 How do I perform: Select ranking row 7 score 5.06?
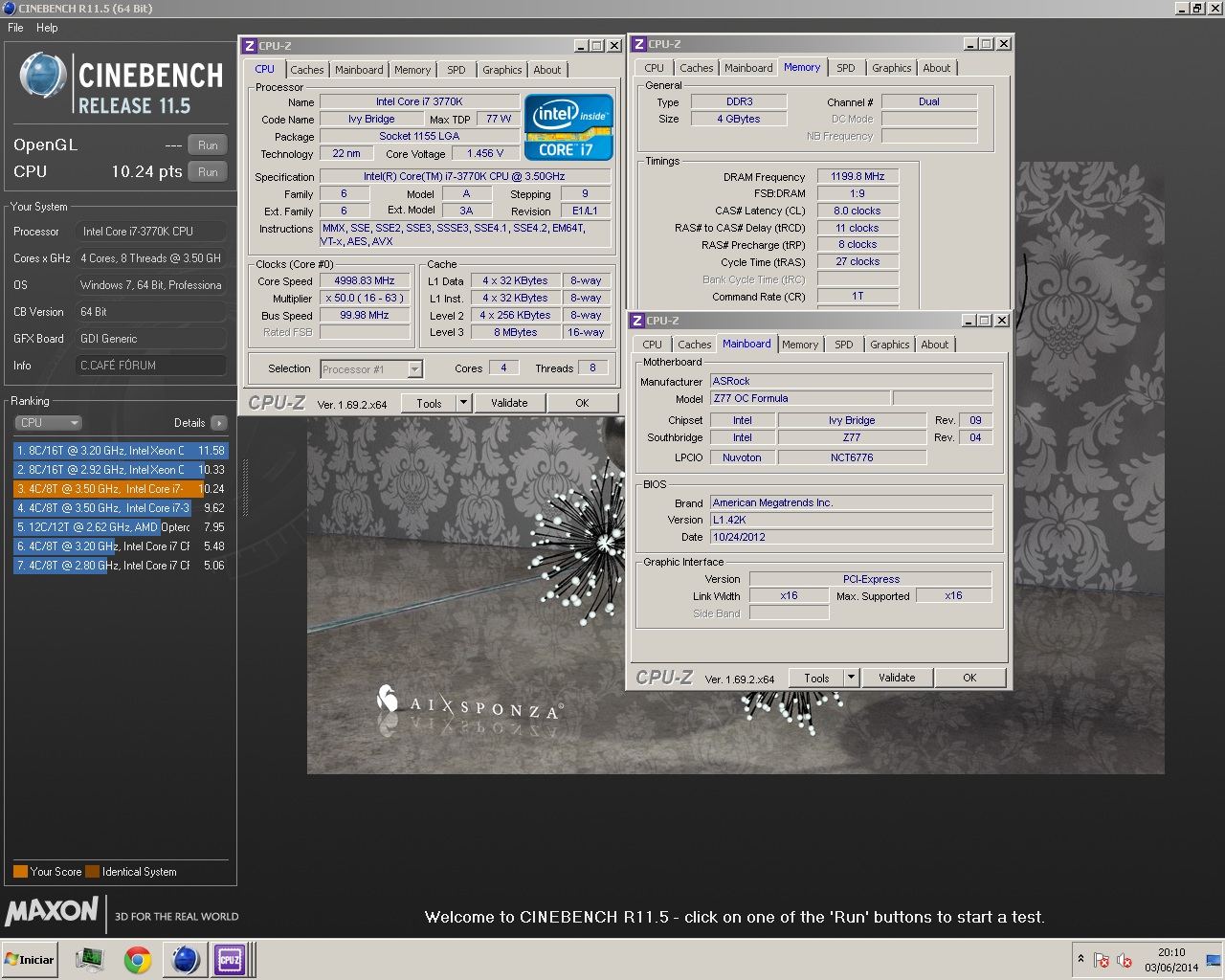(121, 566)
